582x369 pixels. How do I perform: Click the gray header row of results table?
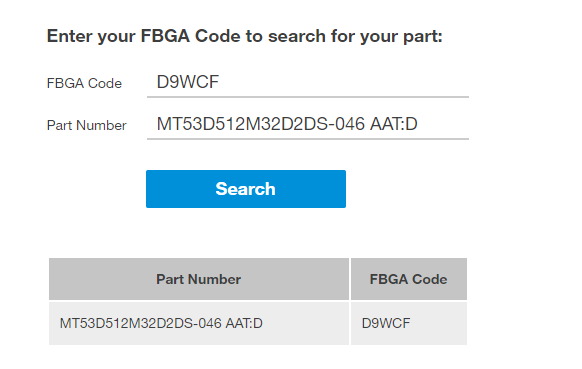click(x=258, y=279)
